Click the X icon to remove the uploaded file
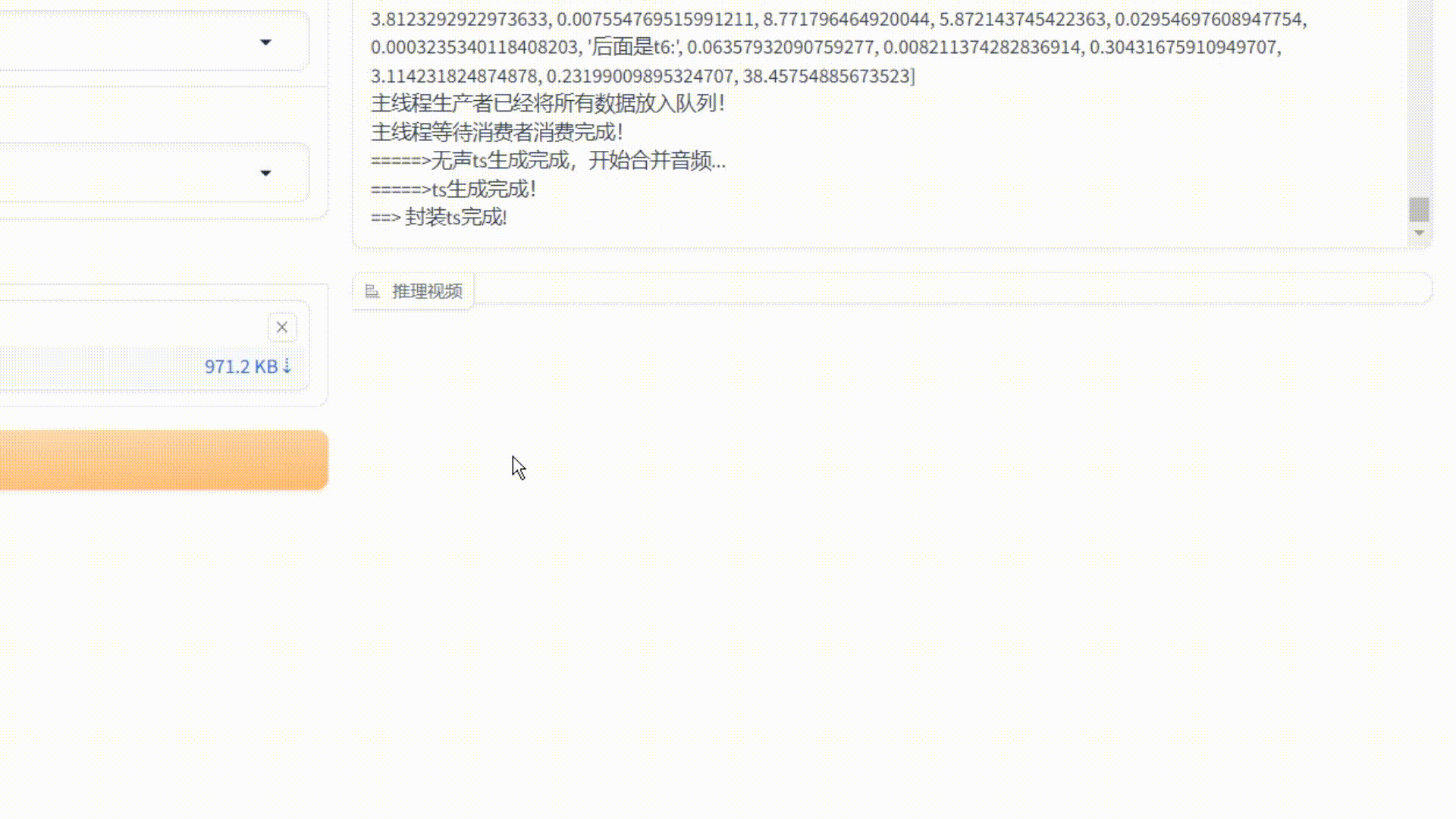Screen dimensions: 1456x819 pos(282,327)
